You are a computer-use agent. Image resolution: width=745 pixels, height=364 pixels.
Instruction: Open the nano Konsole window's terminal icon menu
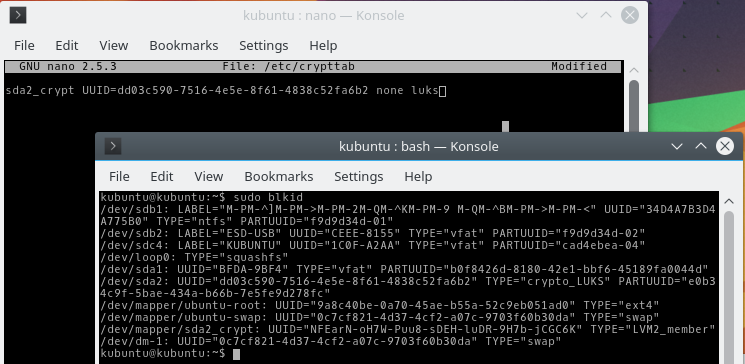click(x=18, y=15)
